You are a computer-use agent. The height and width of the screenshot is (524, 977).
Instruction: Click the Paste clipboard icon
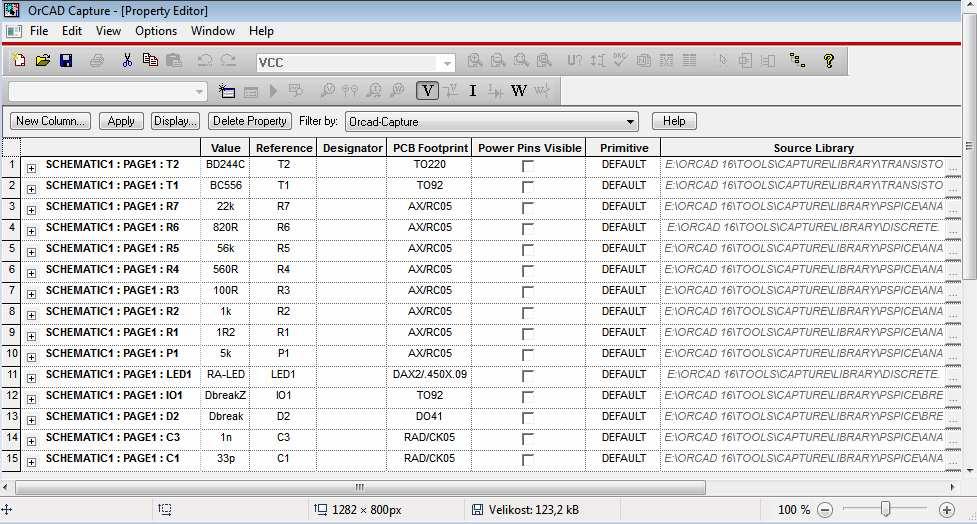(x=174, y=60)
